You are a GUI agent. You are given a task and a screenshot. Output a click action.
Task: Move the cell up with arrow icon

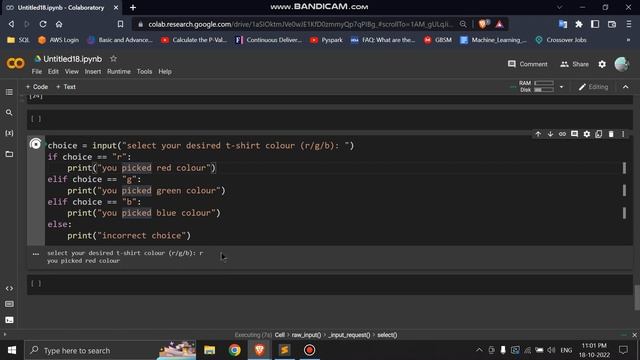(538, 134)
